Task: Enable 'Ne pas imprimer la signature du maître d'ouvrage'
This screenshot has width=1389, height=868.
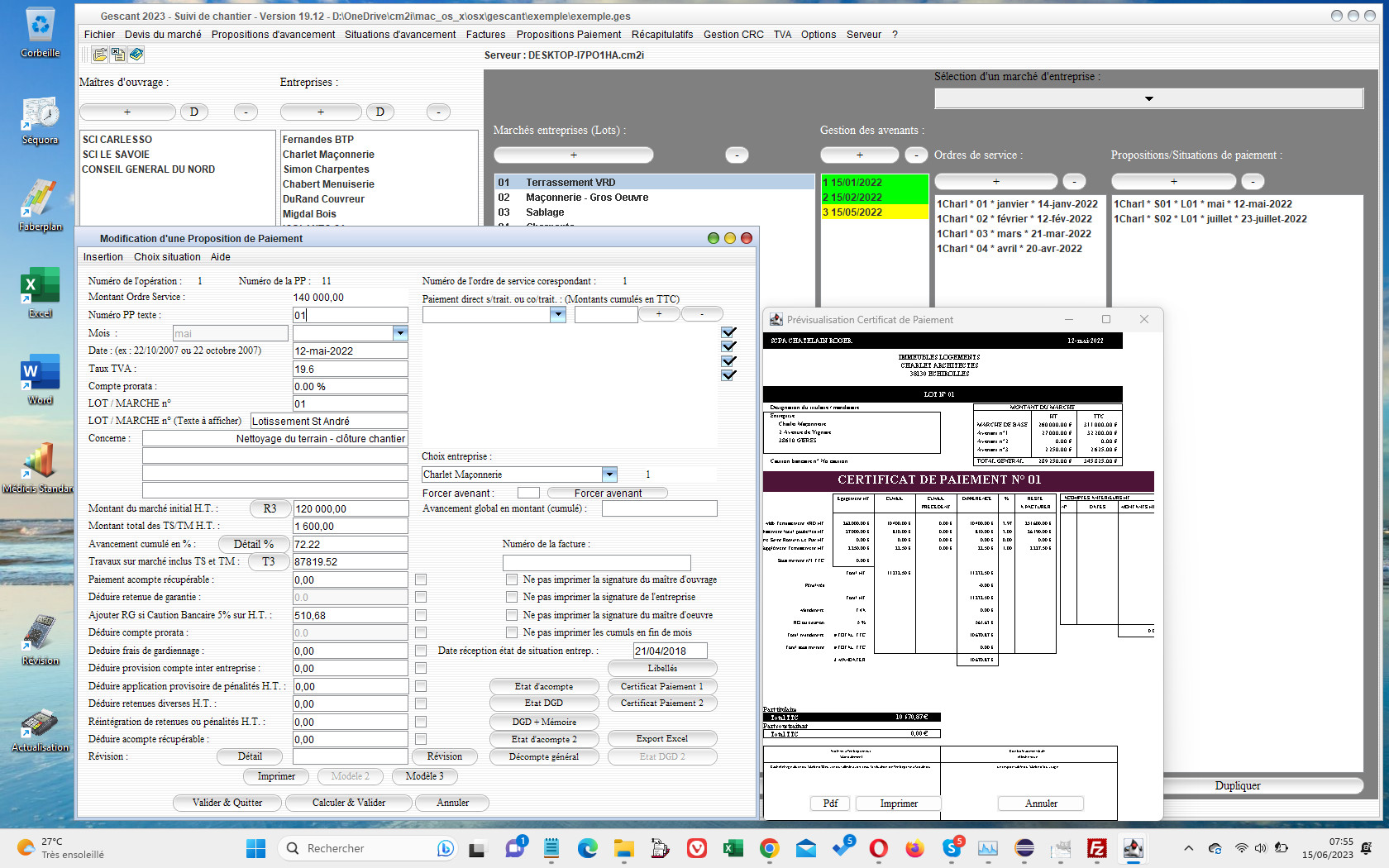Action: pos(512,579)
